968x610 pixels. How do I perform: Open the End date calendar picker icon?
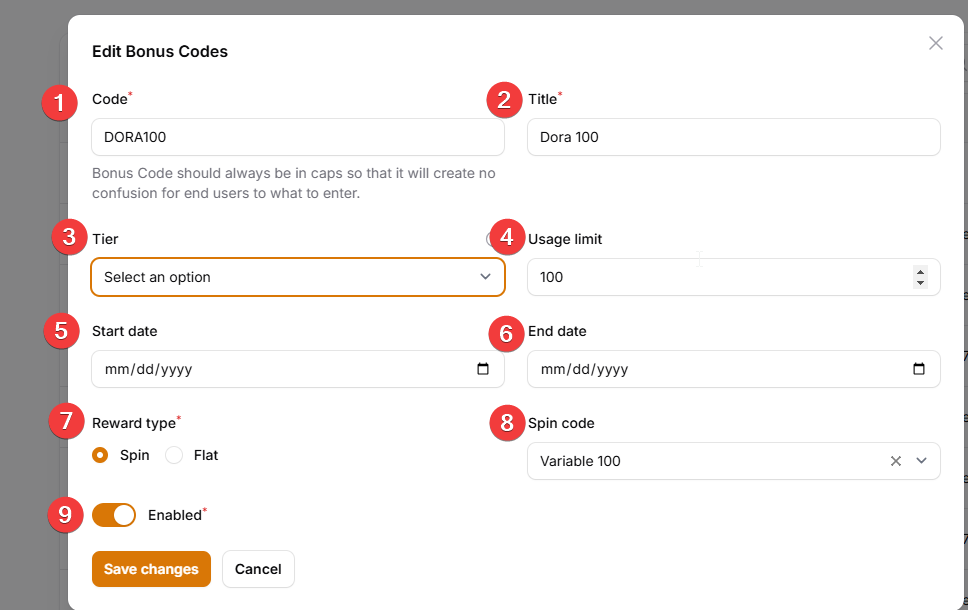919,369
